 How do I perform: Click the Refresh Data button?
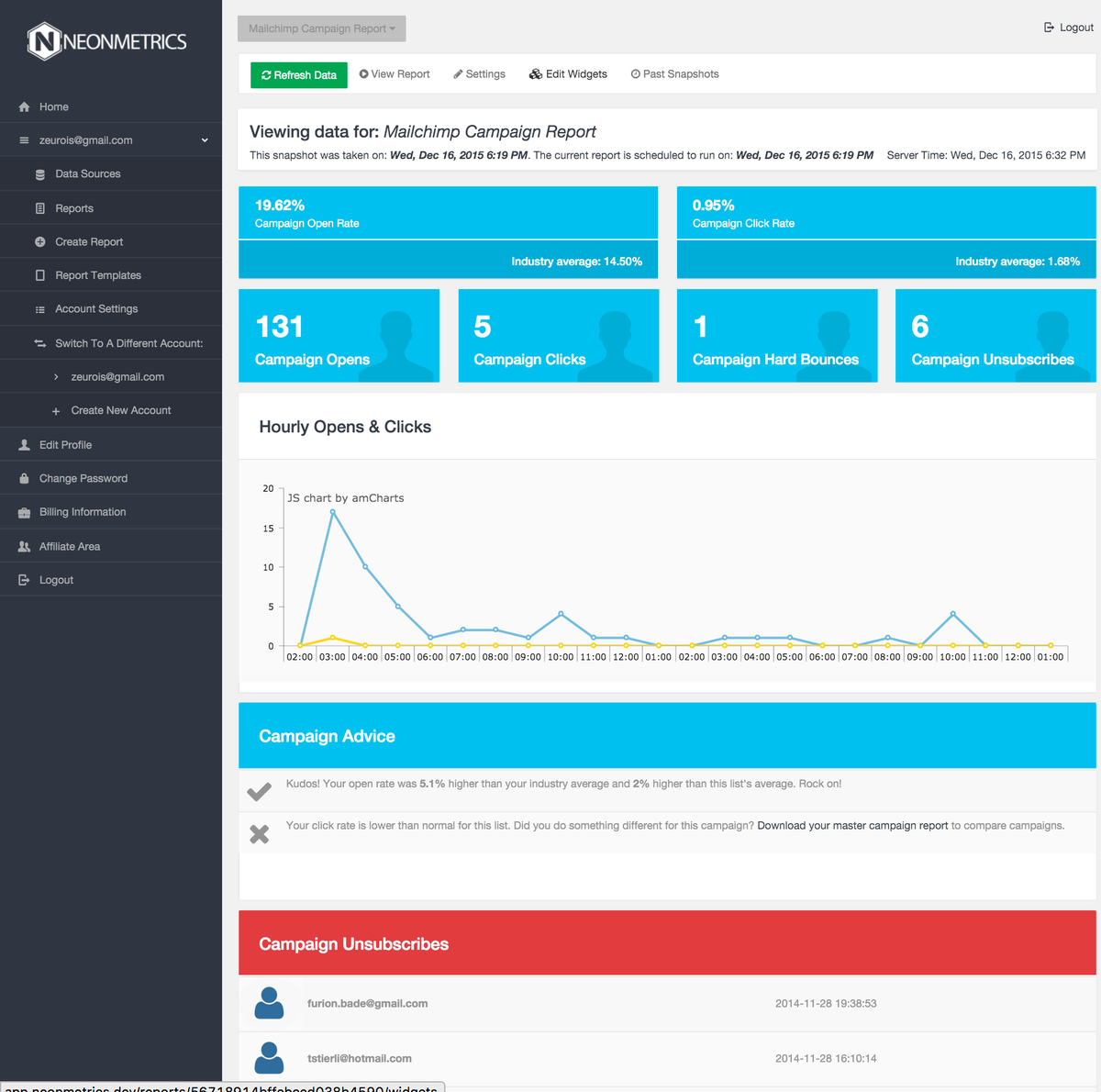tap(299, 75)
